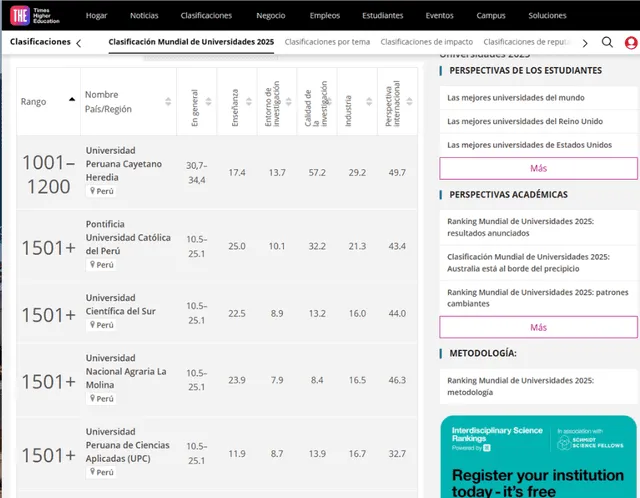Open Empleos in the top menu
The width and height of the screenshot is (640, 498).
[324, 16]
